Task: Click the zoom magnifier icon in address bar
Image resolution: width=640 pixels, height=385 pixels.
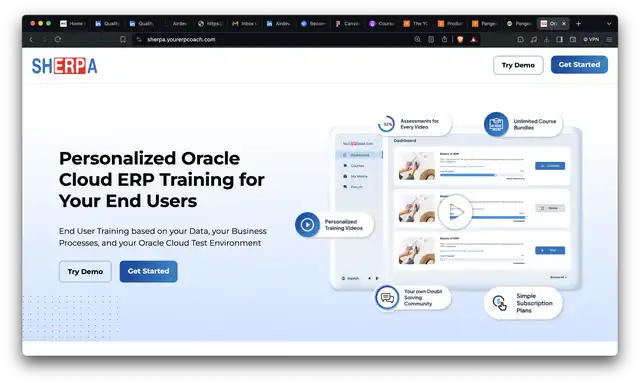Action: coord(418,40)
